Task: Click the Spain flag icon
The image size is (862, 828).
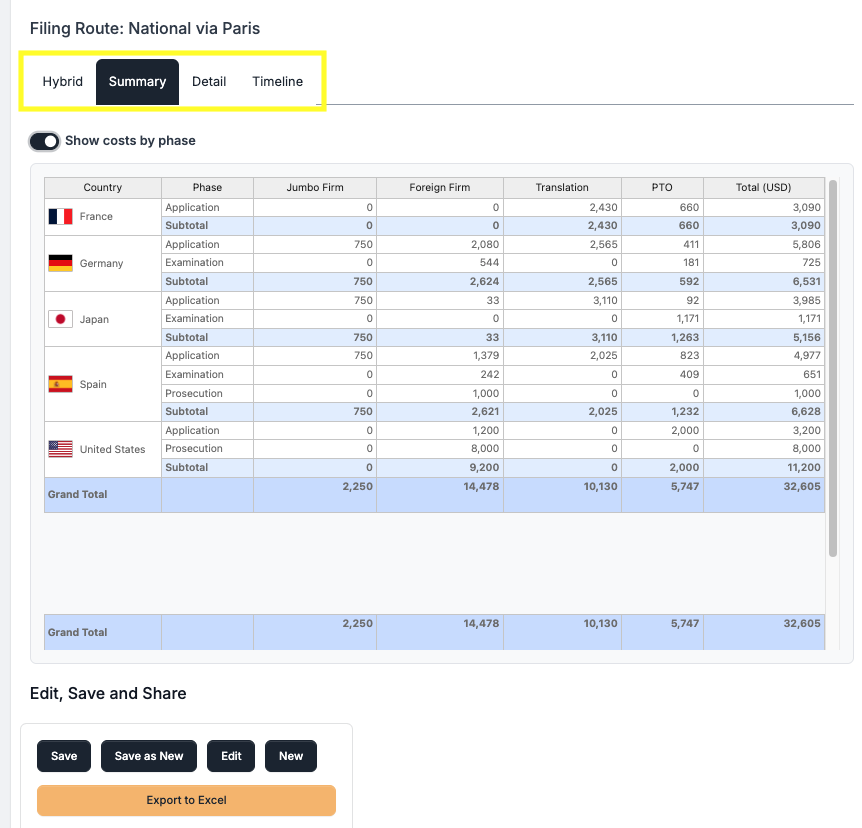Action: point(60,384)
